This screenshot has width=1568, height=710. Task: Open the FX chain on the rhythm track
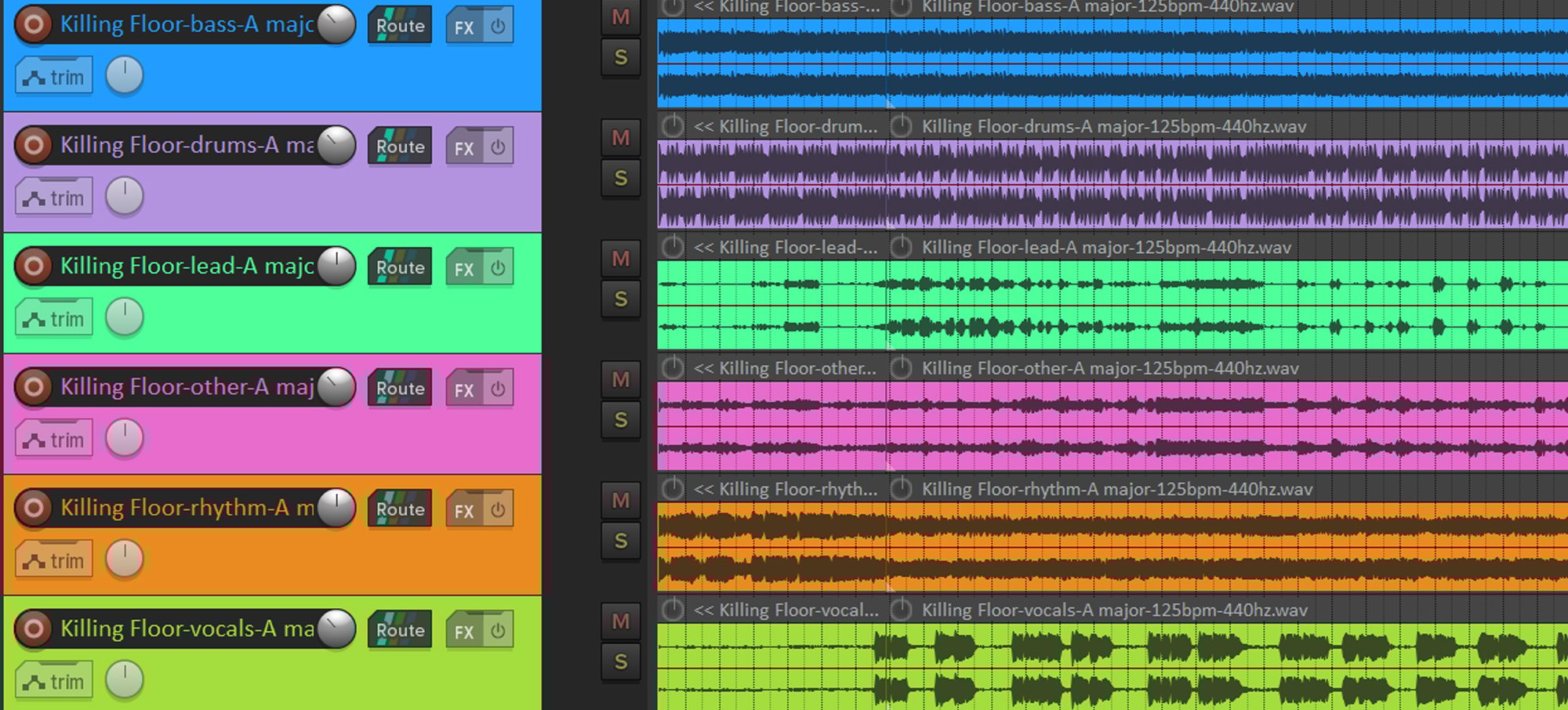(465, 509)
